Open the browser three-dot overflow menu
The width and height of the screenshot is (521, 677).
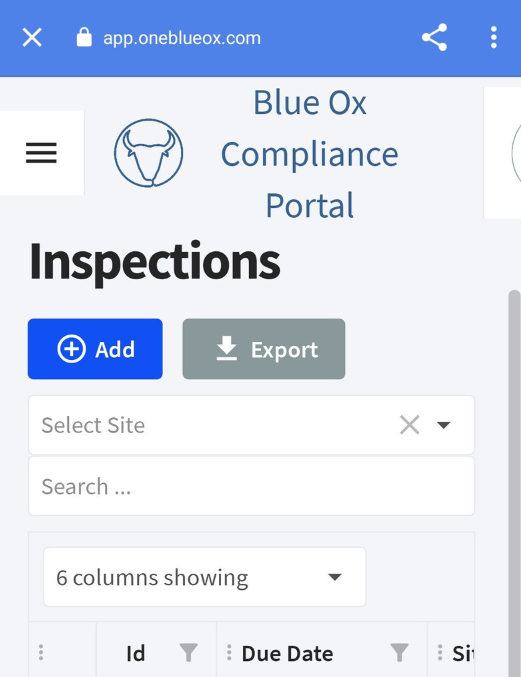[494, 38]
